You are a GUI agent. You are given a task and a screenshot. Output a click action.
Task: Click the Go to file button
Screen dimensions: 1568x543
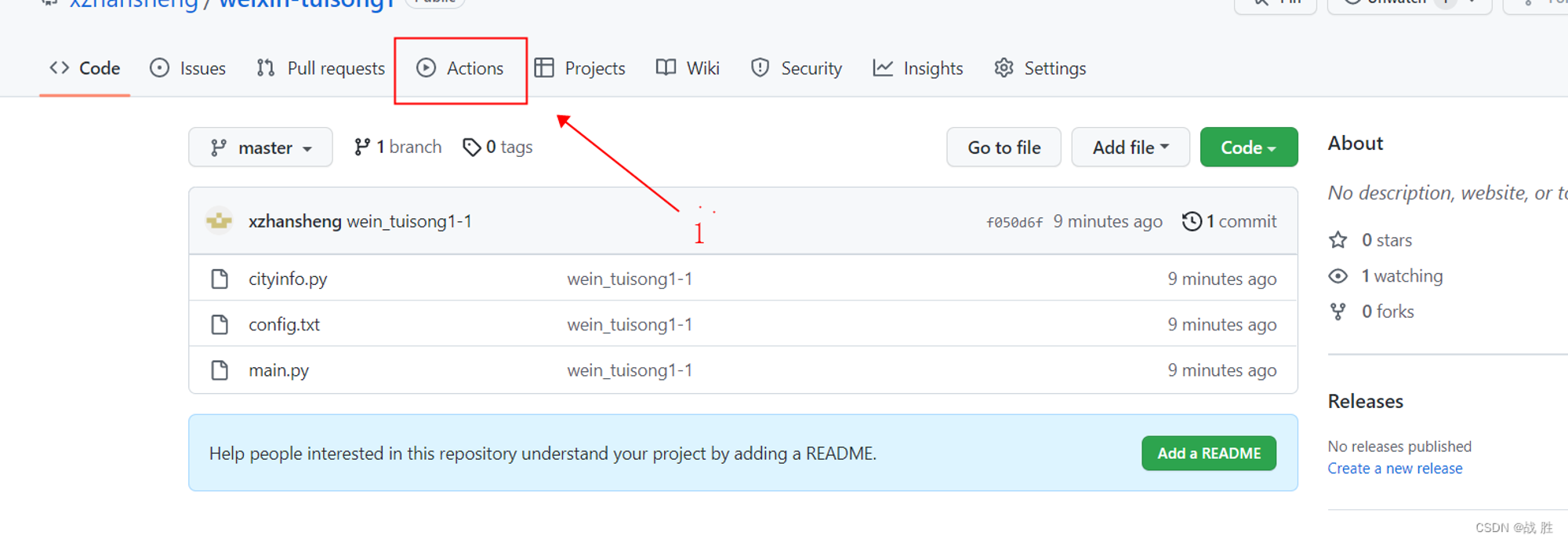[1004, 148]
